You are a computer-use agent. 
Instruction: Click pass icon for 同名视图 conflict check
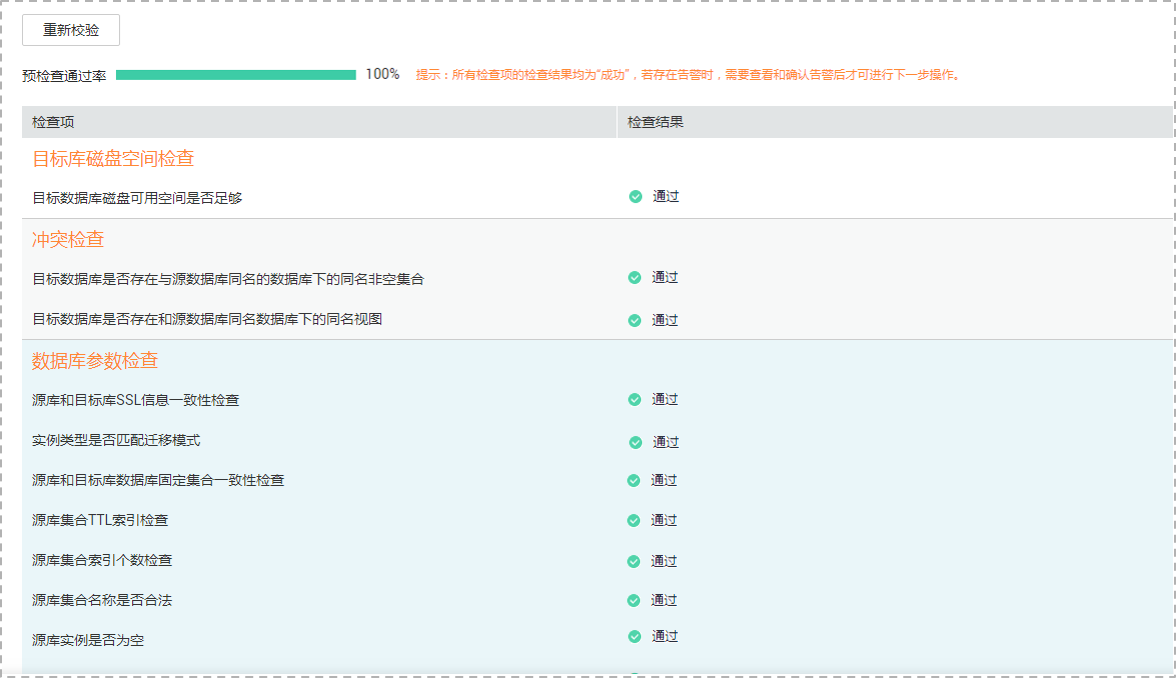(634, 320)
